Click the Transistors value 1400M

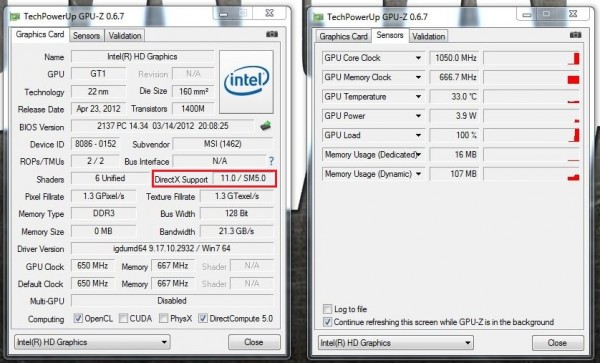[x=193, y=109]
